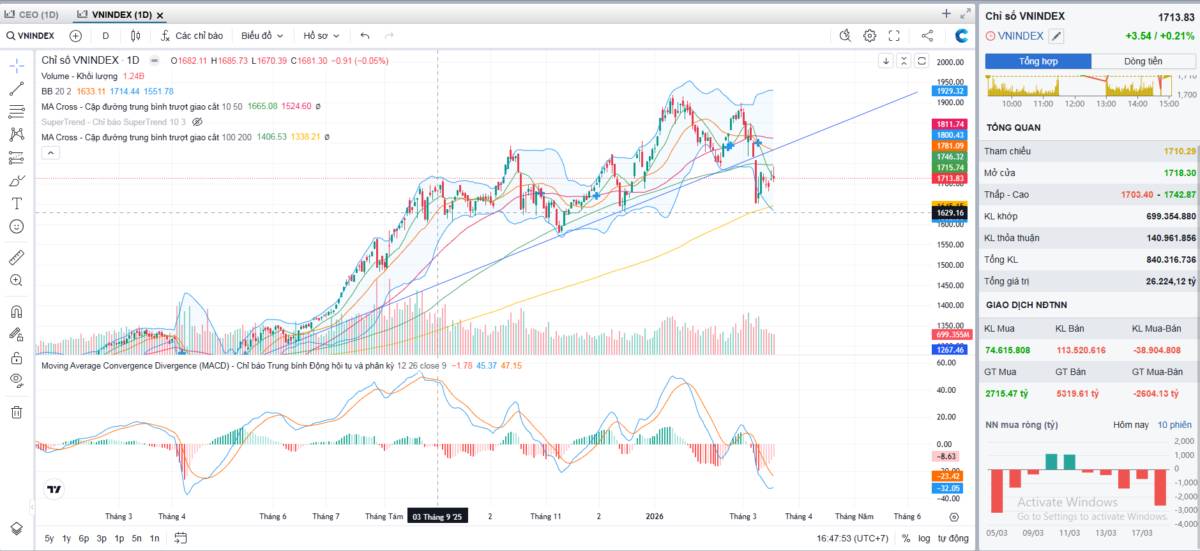Open the go to date calendar icon
This screenshot has height=551, width=1200.
click(x=181, y=538)
